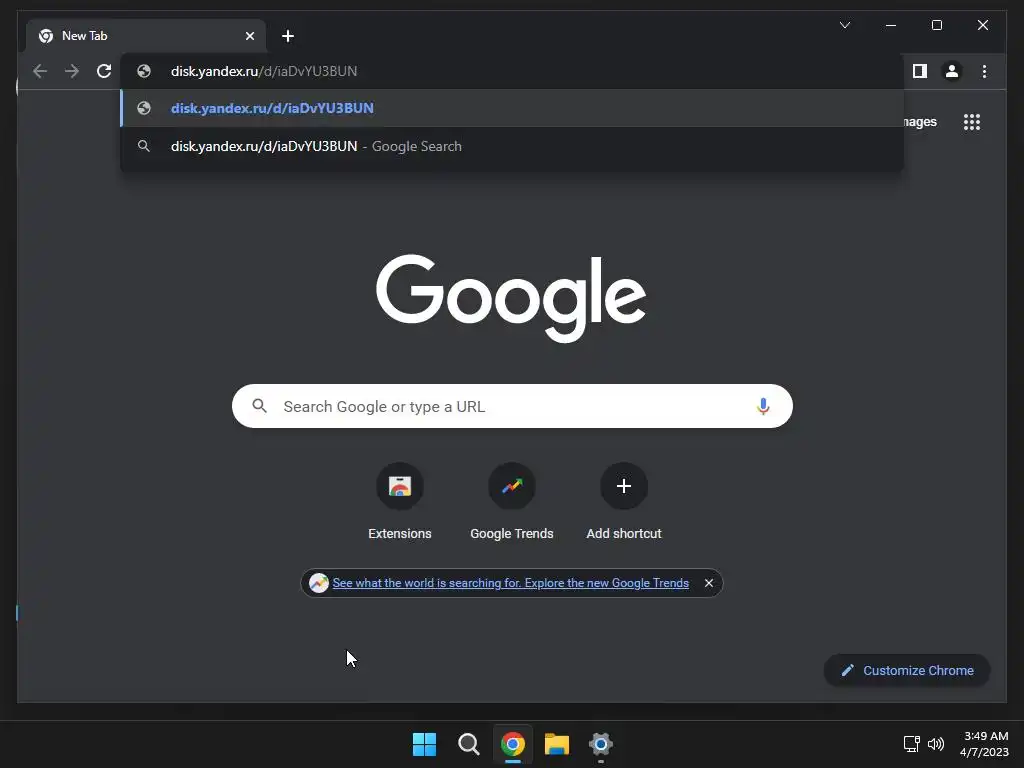
Task: Click the Add shortcut plus tile
Action: [x=624, y=502]
